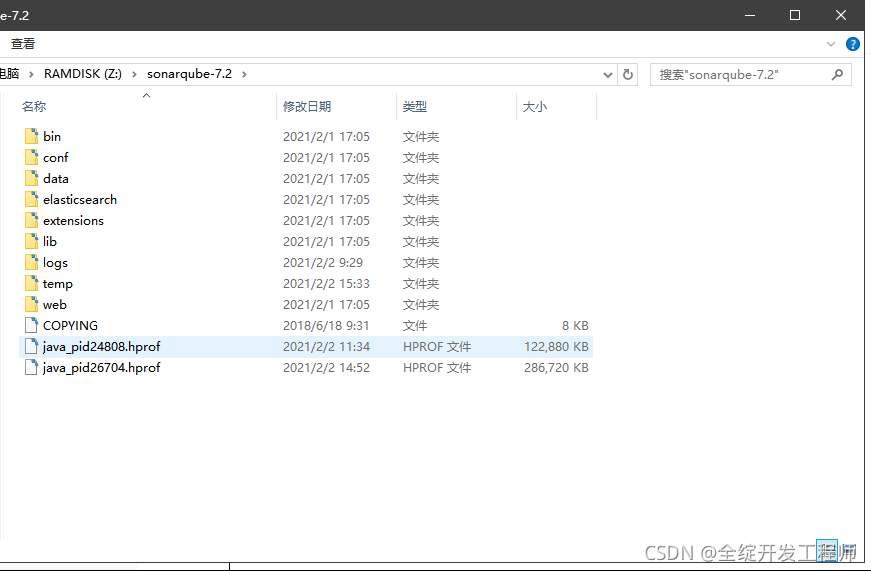The width and height of the screenshot is (871, 571).
Task: Minimize the Explorer window
Action: click(750, 16)
